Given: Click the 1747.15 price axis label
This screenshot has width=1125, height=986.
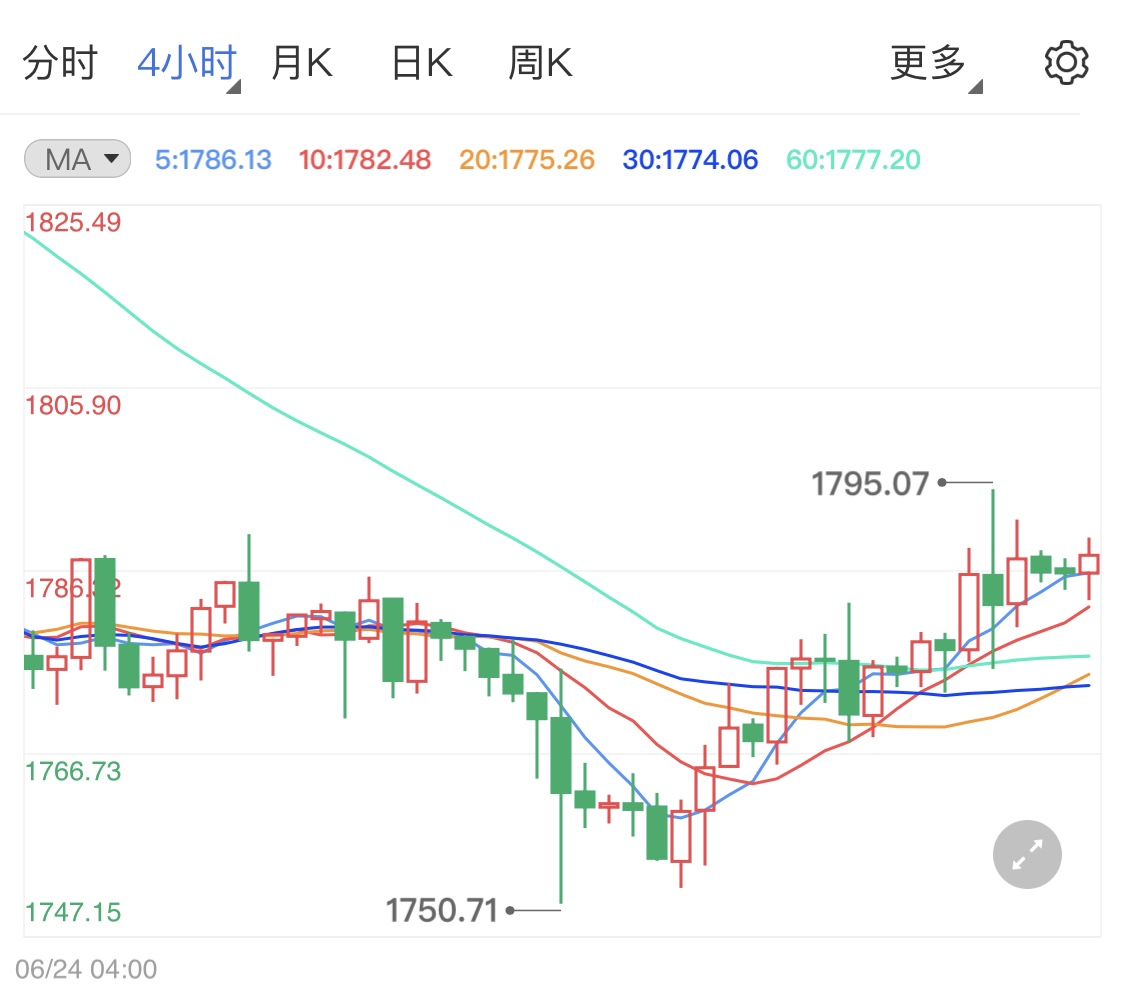Looking at the screenshot, I should (x=73, y=912).
